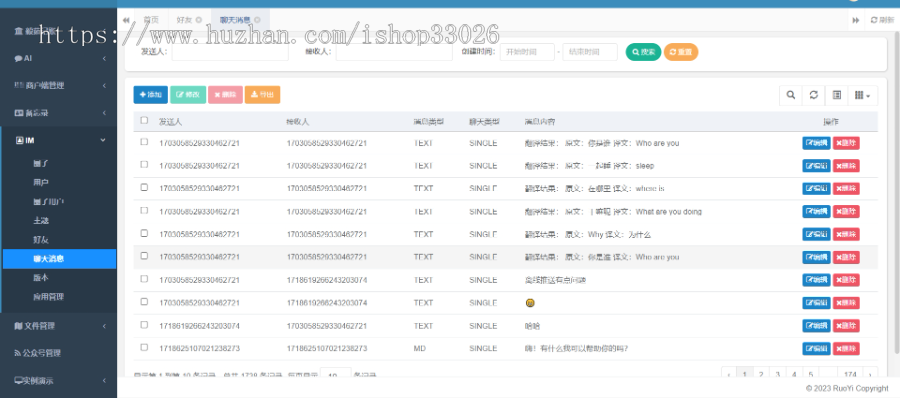Check the 'Why' translation row checkbox

144,233
